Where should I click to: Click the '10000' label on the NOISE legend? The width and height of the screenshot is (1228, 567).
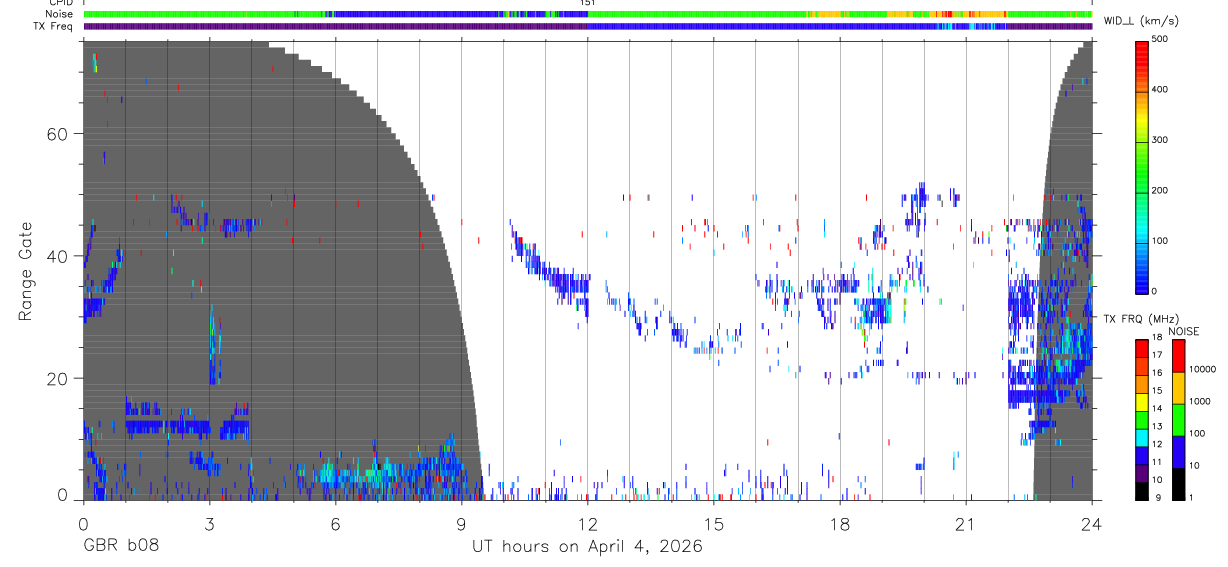click(1204, 369)
